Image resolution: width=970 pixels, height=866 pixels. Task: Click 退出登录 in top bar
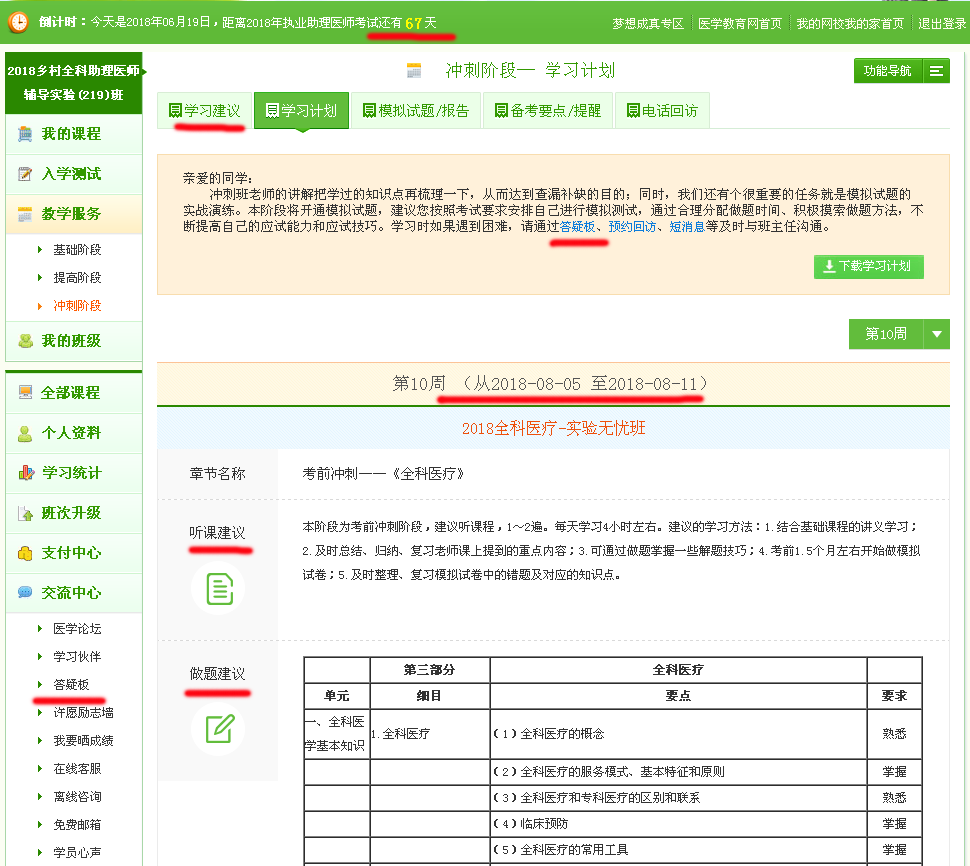pyautogui.click(x=941, y=23)
